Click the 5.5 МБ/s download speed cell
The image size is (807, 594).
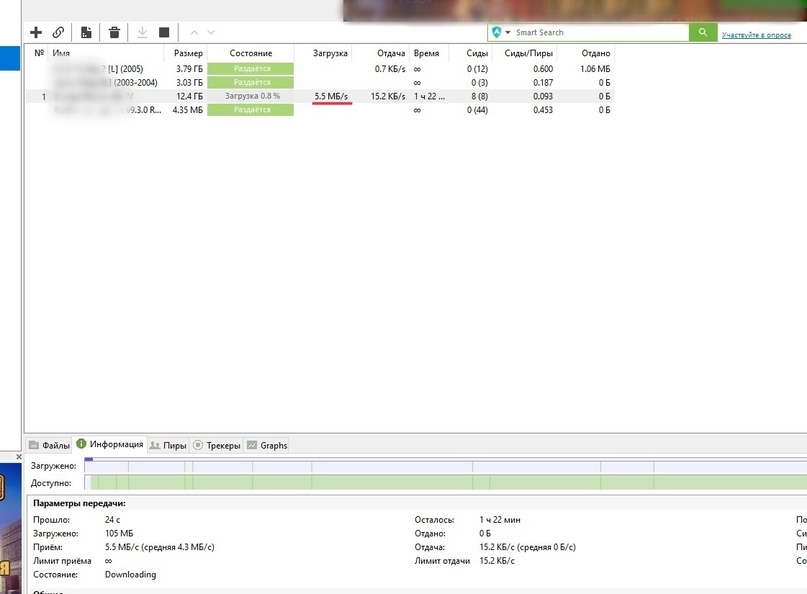tap(331, 96)
